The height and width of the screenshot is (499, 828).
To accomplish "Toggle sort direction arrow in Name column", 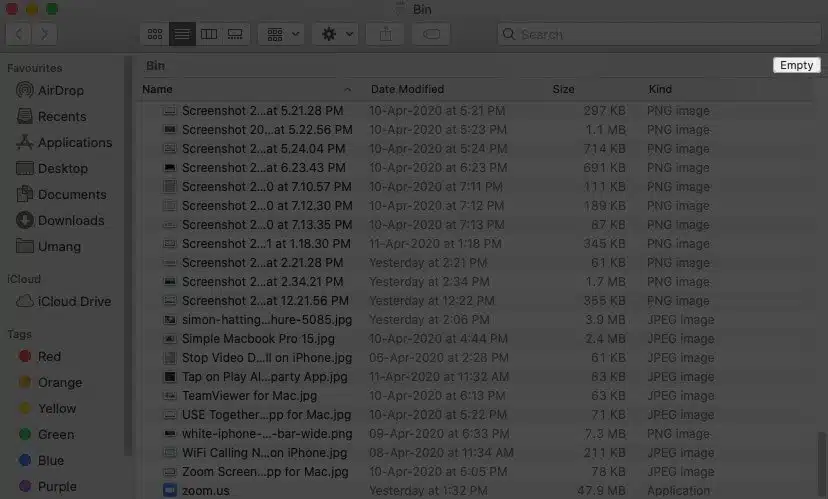I will (x=347, y=90).
